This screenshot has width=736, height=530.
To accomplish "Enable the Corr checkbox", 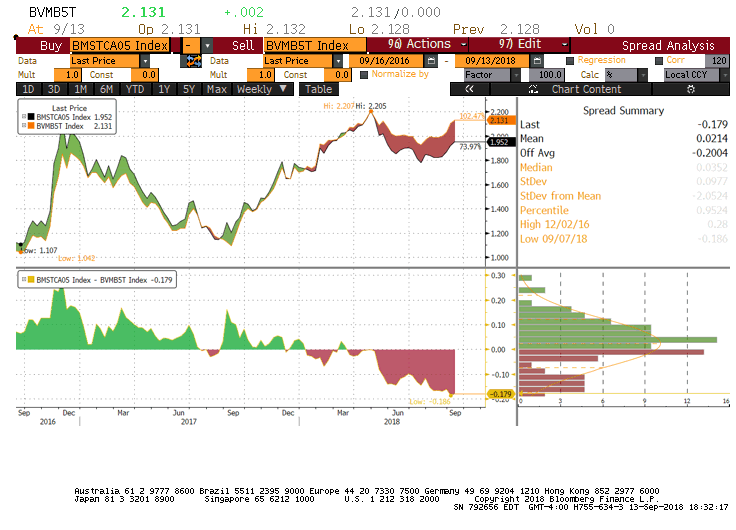I will (x=659, y=61).
